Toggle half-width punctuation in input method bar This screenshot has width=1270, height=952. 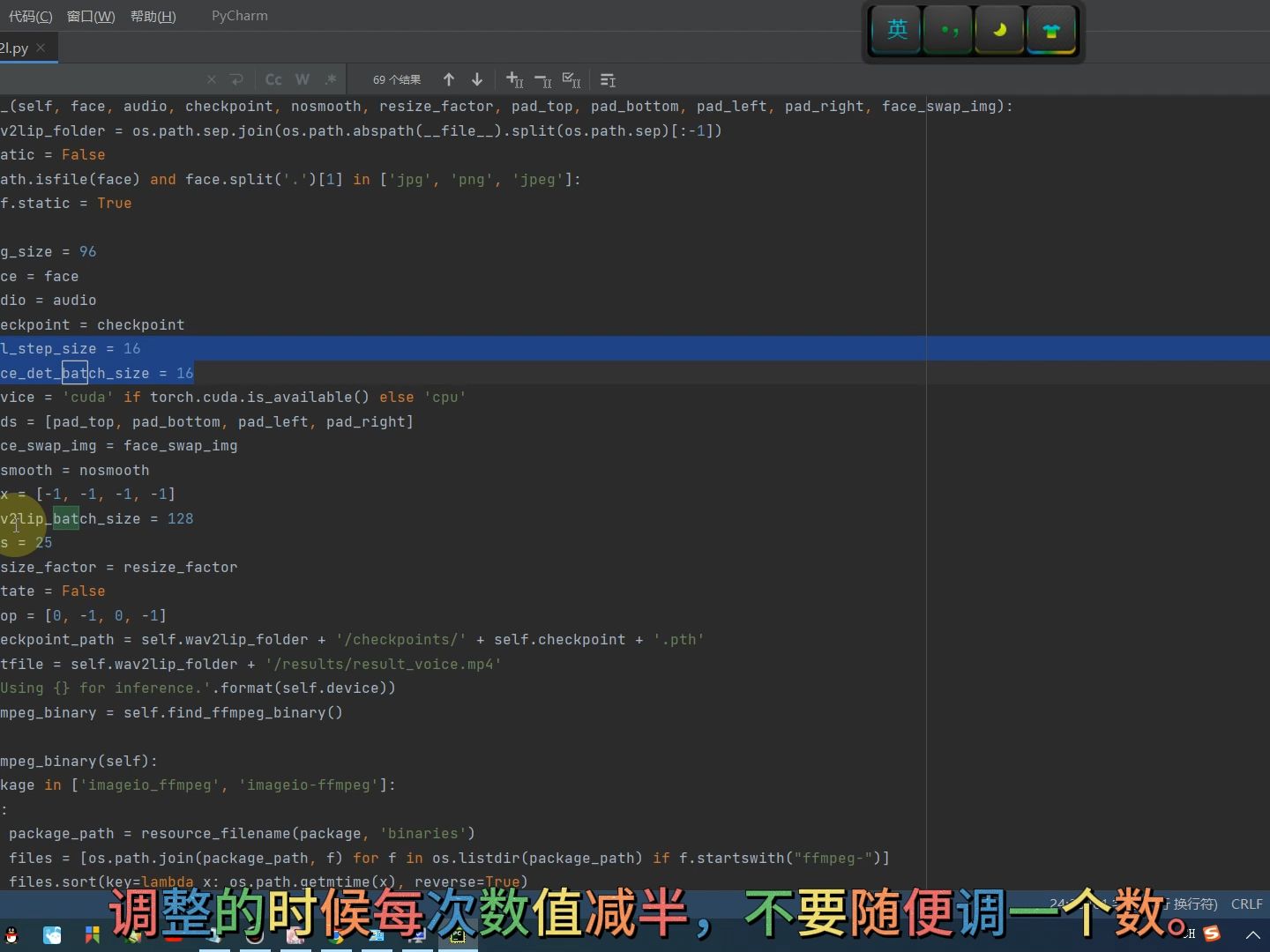pyautogui.click(x=948, y=29)
